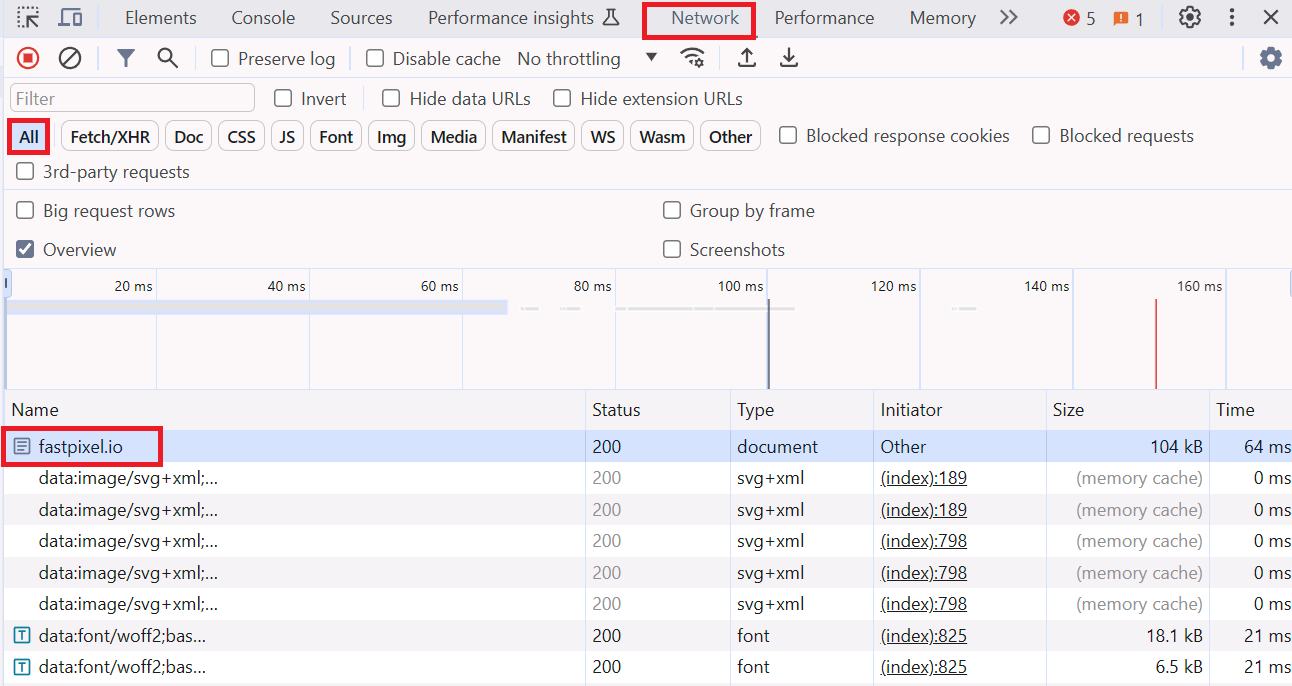Uncheck the Overview checkbox
The image size is (1292, 686).
25,249
